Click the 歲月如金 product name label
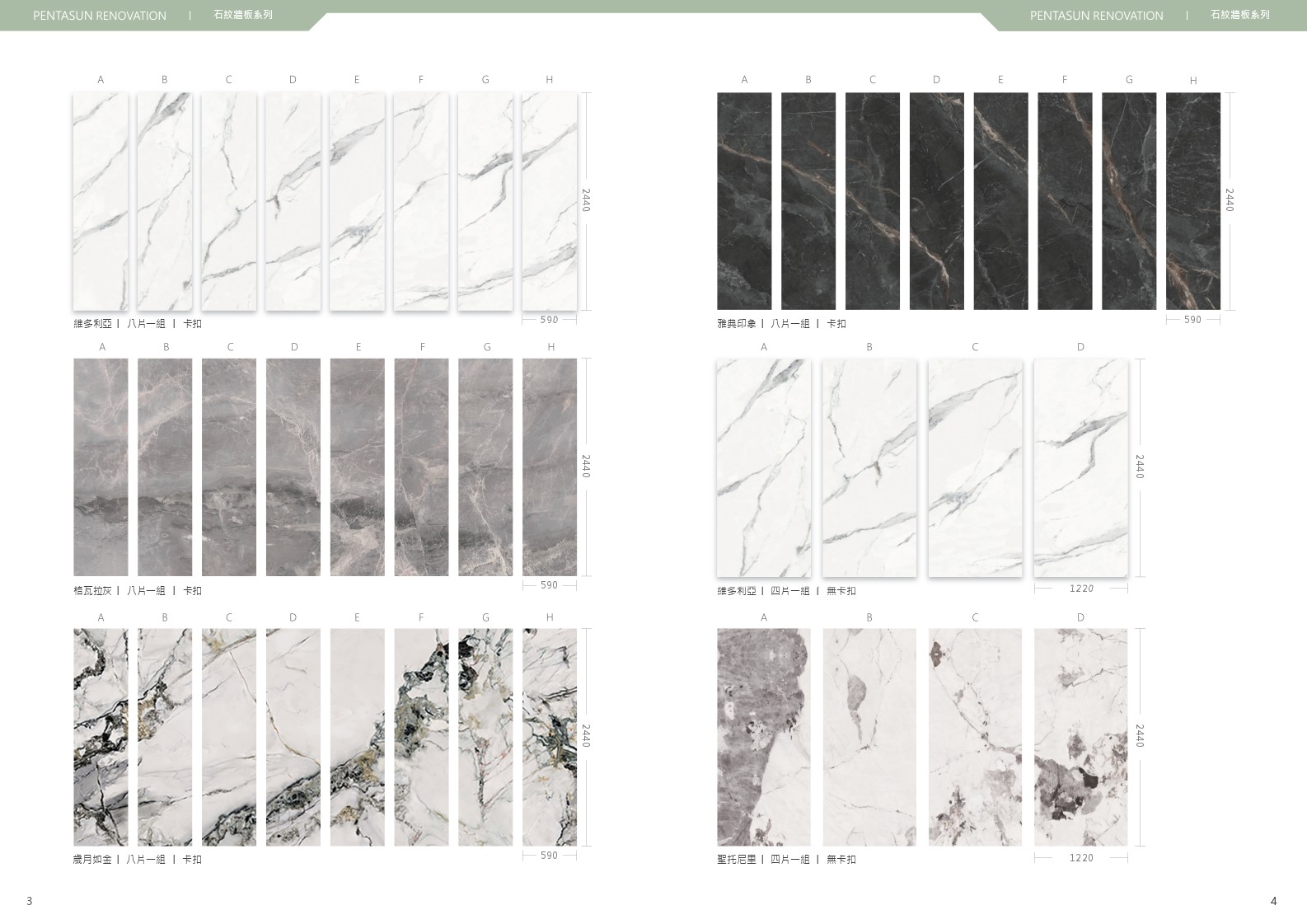Viewport: 1307px width, 924px height. (92, 860)
